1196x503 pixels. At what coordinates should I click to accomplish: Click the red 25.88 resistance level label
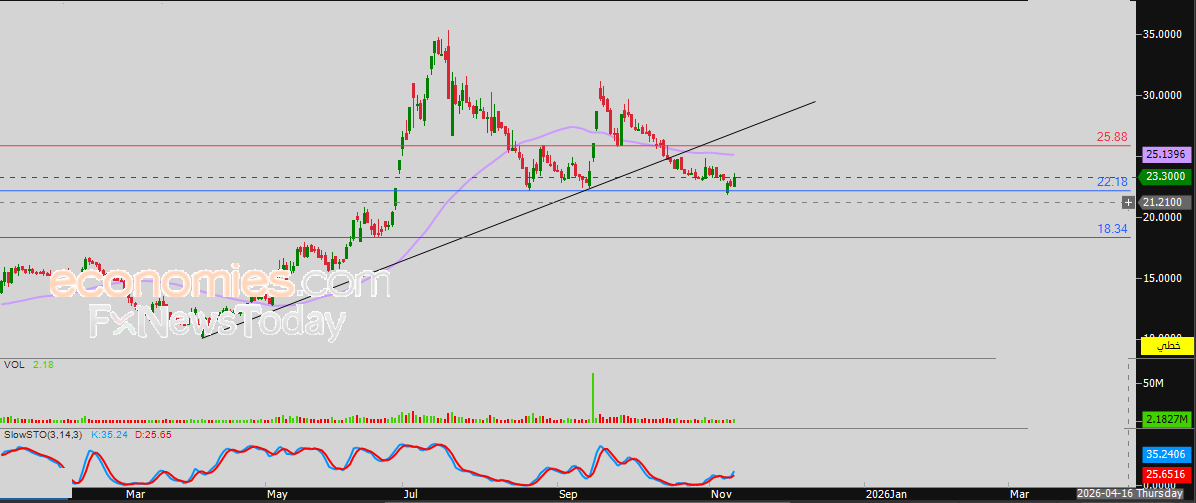tap(1112, 136)
